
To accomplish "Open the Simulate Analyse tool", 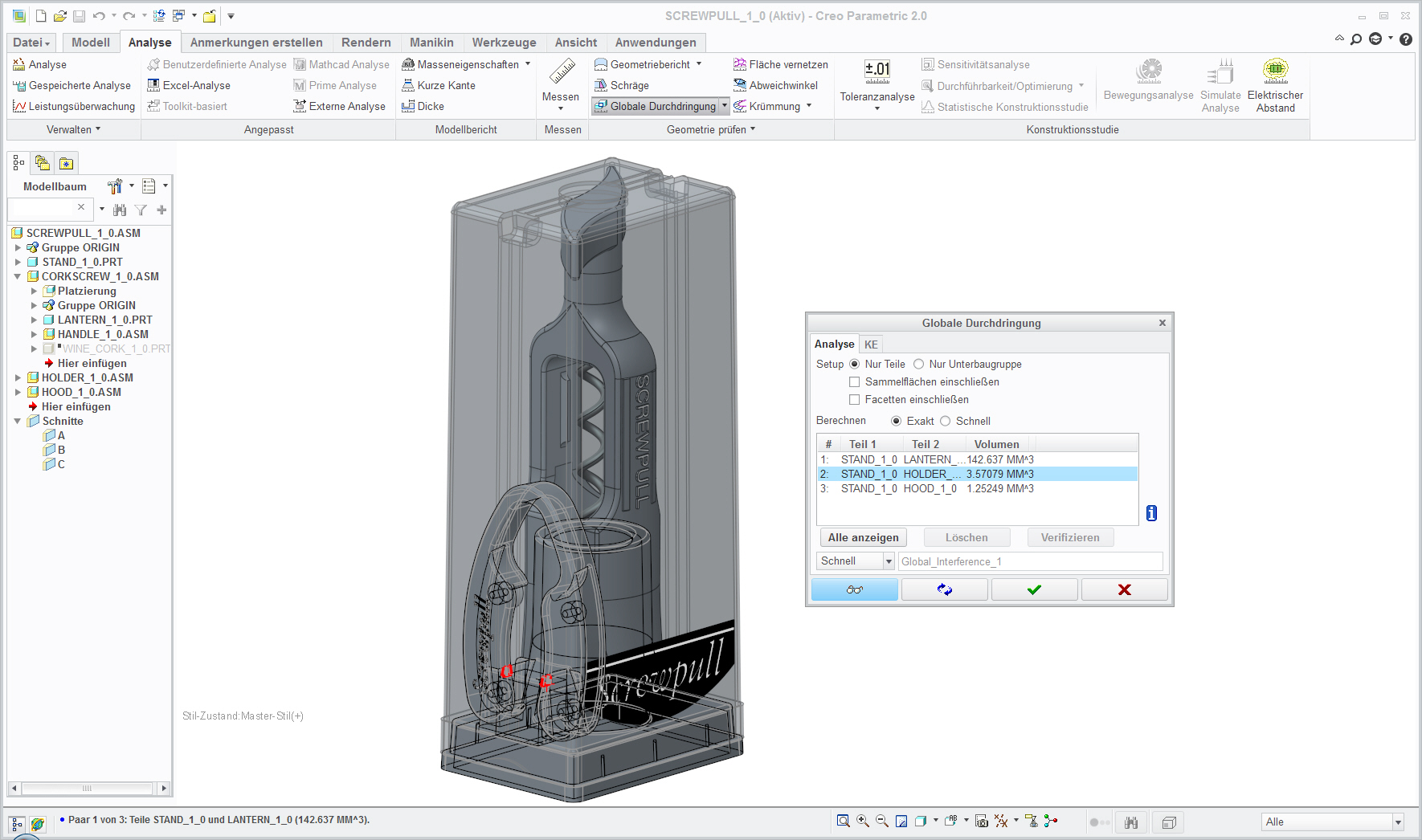I will (x=1220, y=85).
